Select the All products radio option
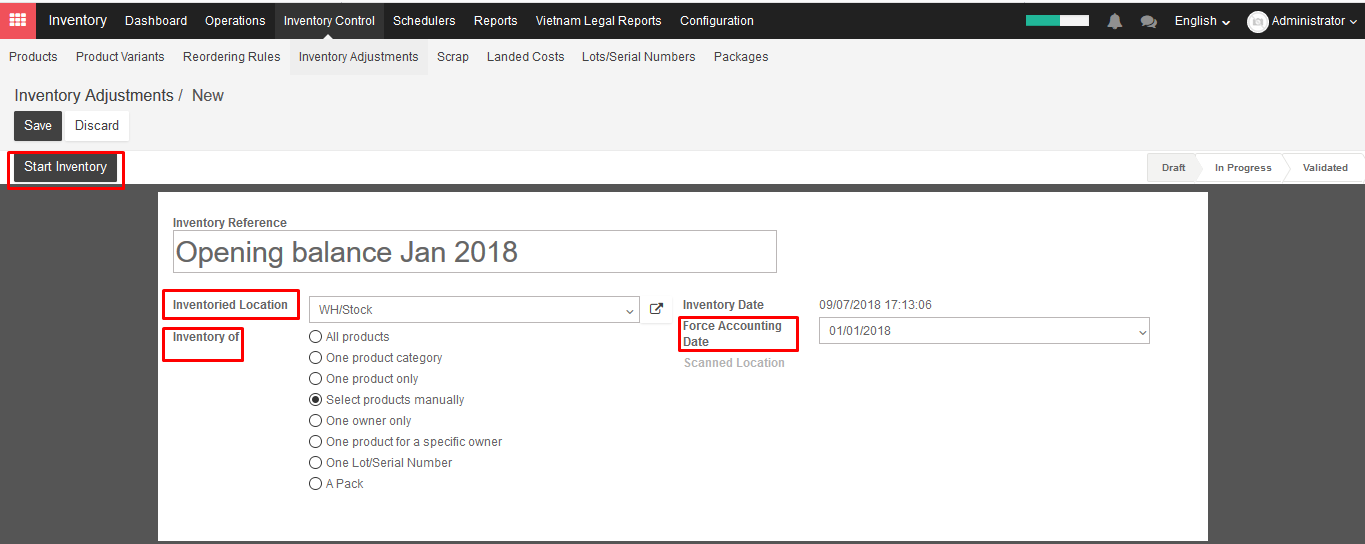The image size is (1365, 544). click(x=316, y=337)
